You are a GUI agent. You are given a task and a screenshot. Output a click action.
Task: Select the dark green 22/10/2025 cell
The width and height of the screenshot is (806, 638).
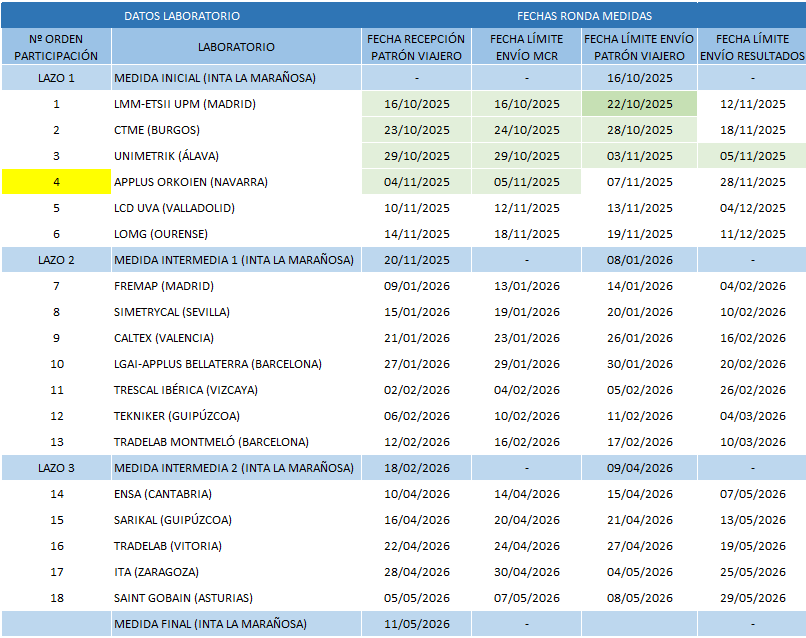coord(640,104)
